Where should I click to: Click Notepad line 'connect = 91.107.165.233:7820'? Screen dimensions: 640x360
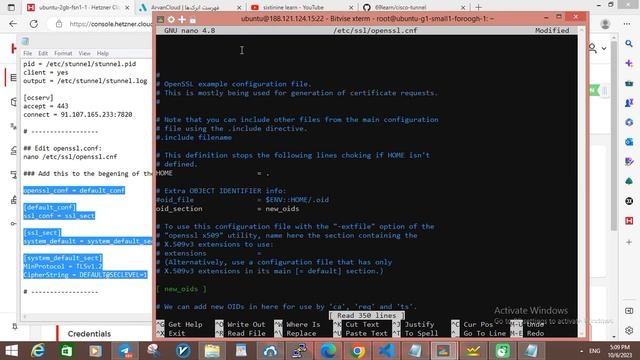[78, 115]
